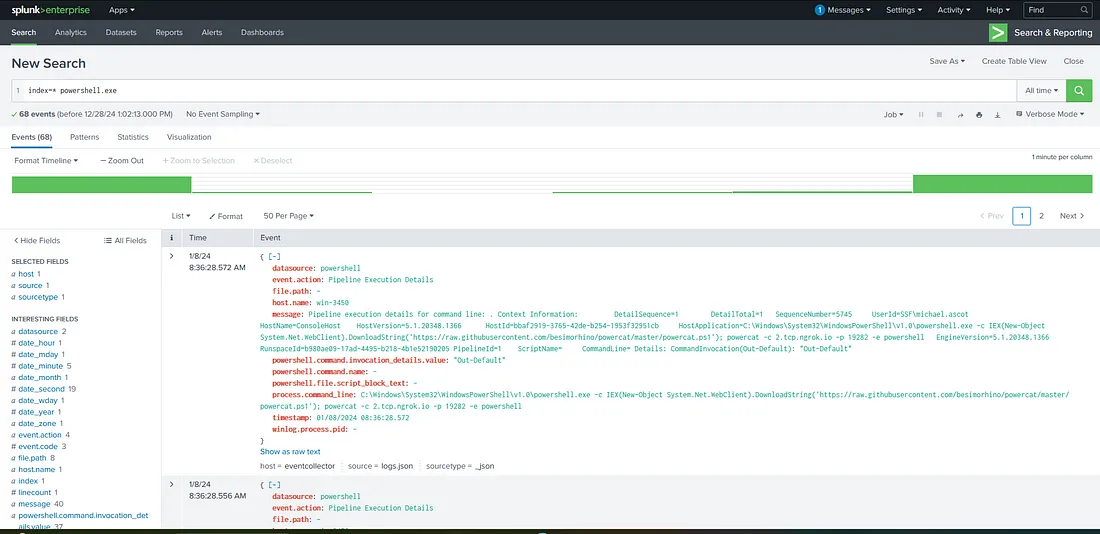Print the search results
The height and width of the screenshot is (534, 1100).
pos(979,114)
